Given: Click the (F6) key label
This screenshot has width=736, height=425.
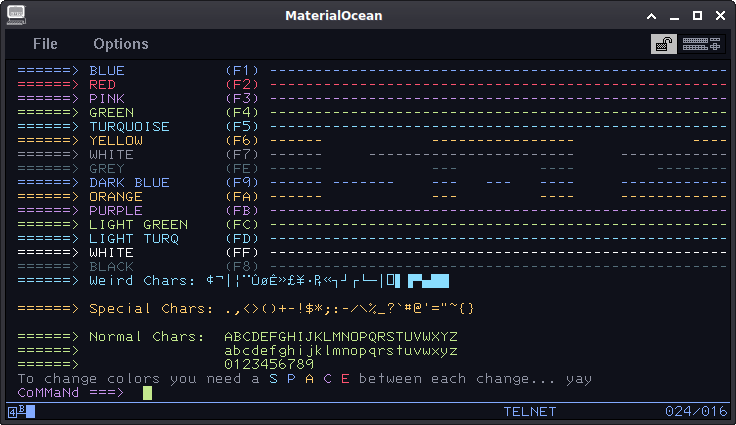Looking at the screenshot, I should (x=242, y=140).
